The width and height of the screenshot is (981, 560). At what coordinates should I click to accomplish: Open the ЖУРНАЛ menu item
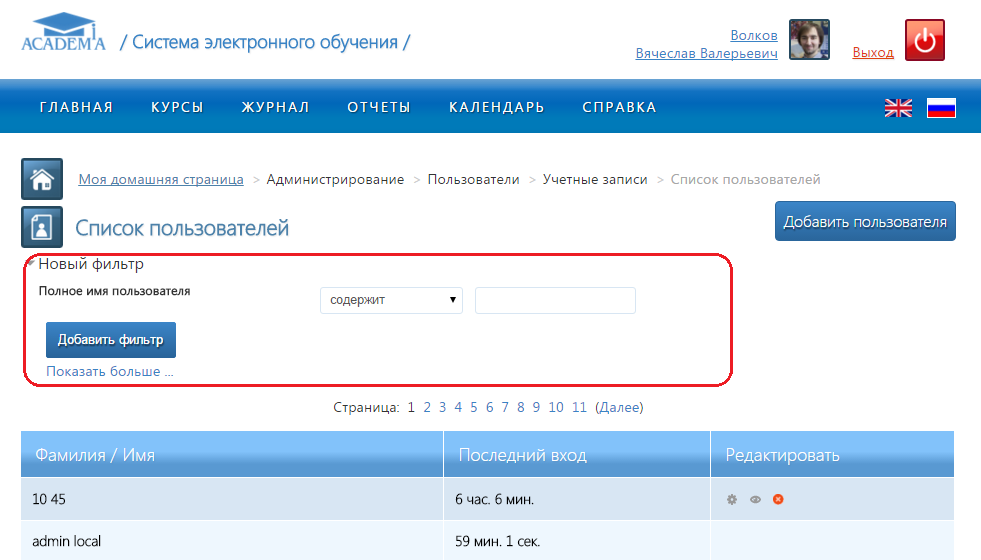click(275, 107)
